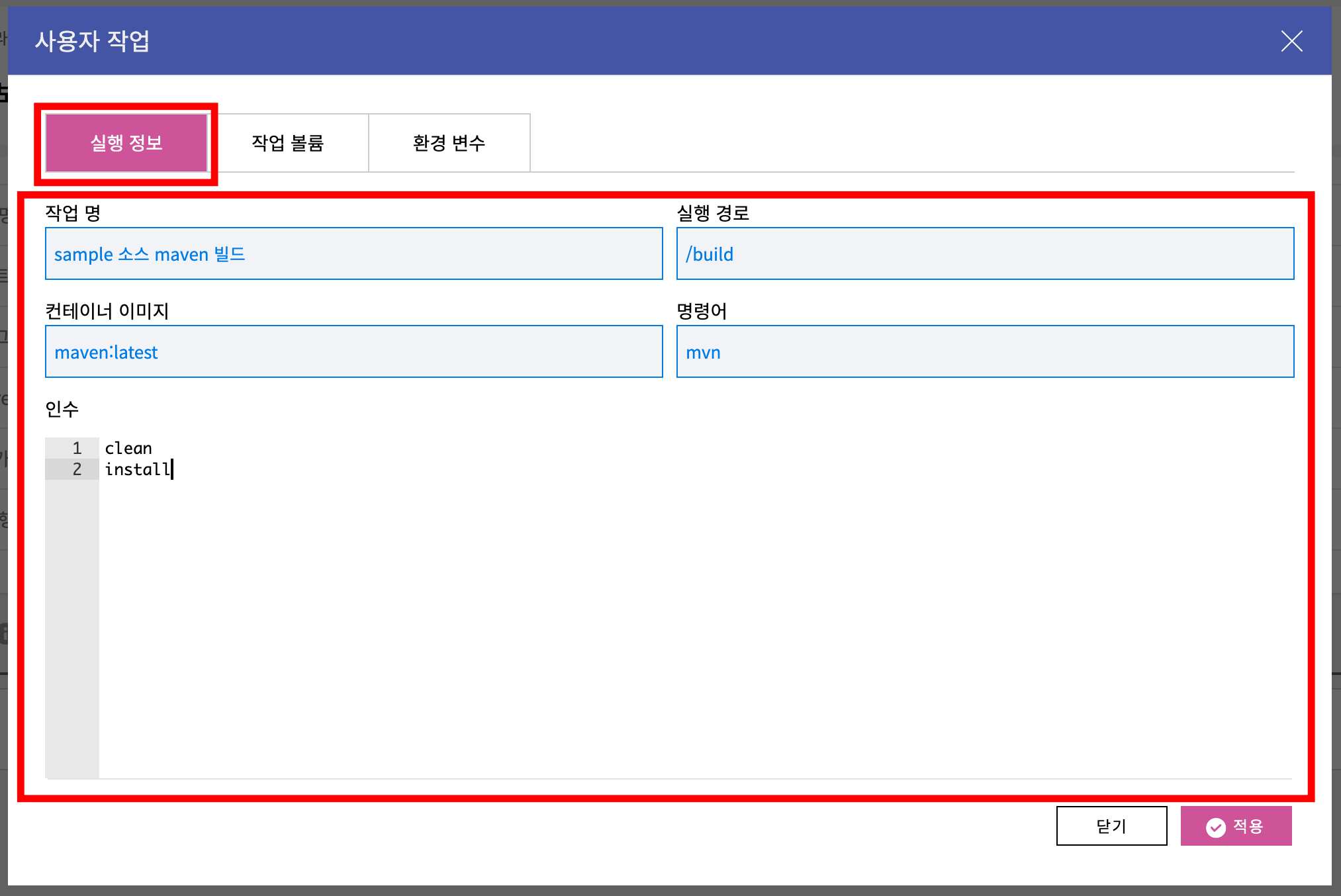This screenshot has height=896, width=1341.
Task: Open the 환경 변수 tab
Action: 449,143
